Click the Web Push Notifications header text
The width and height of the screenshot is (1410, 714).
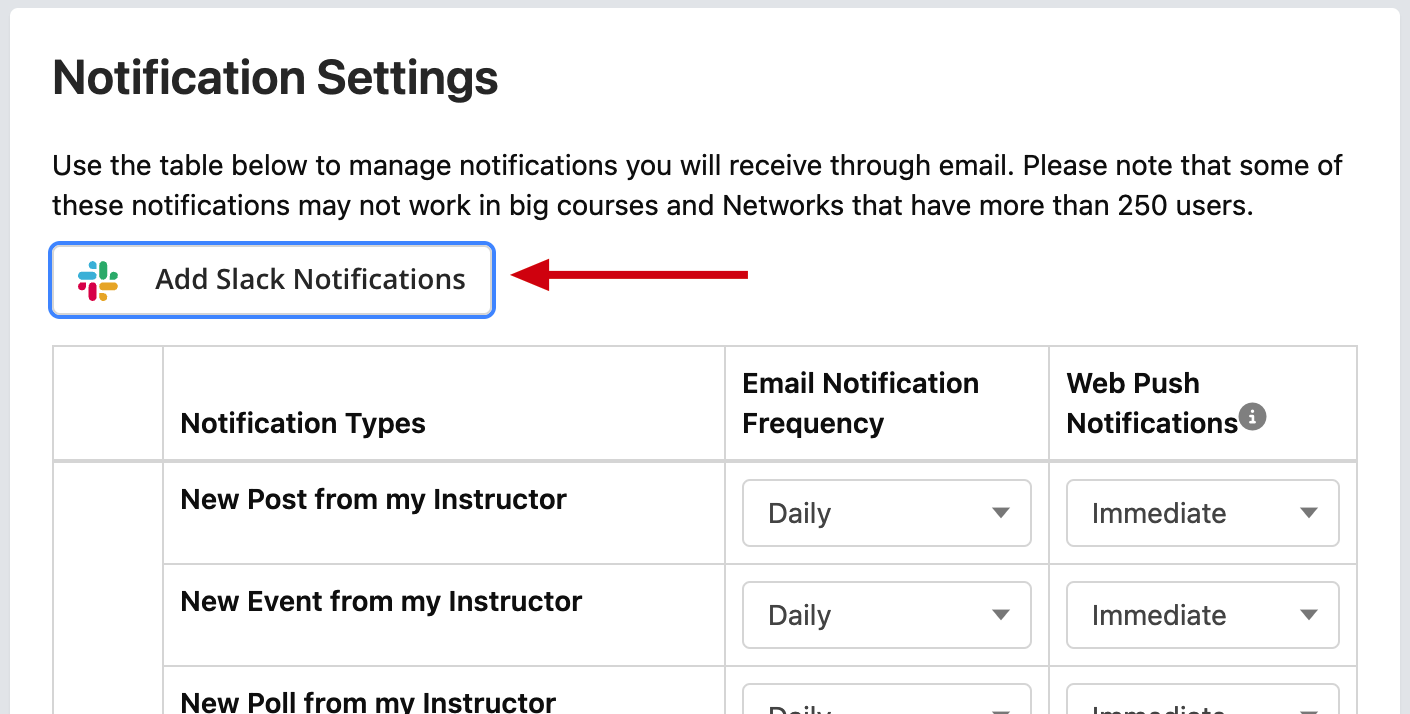(x=1152, y=403)
